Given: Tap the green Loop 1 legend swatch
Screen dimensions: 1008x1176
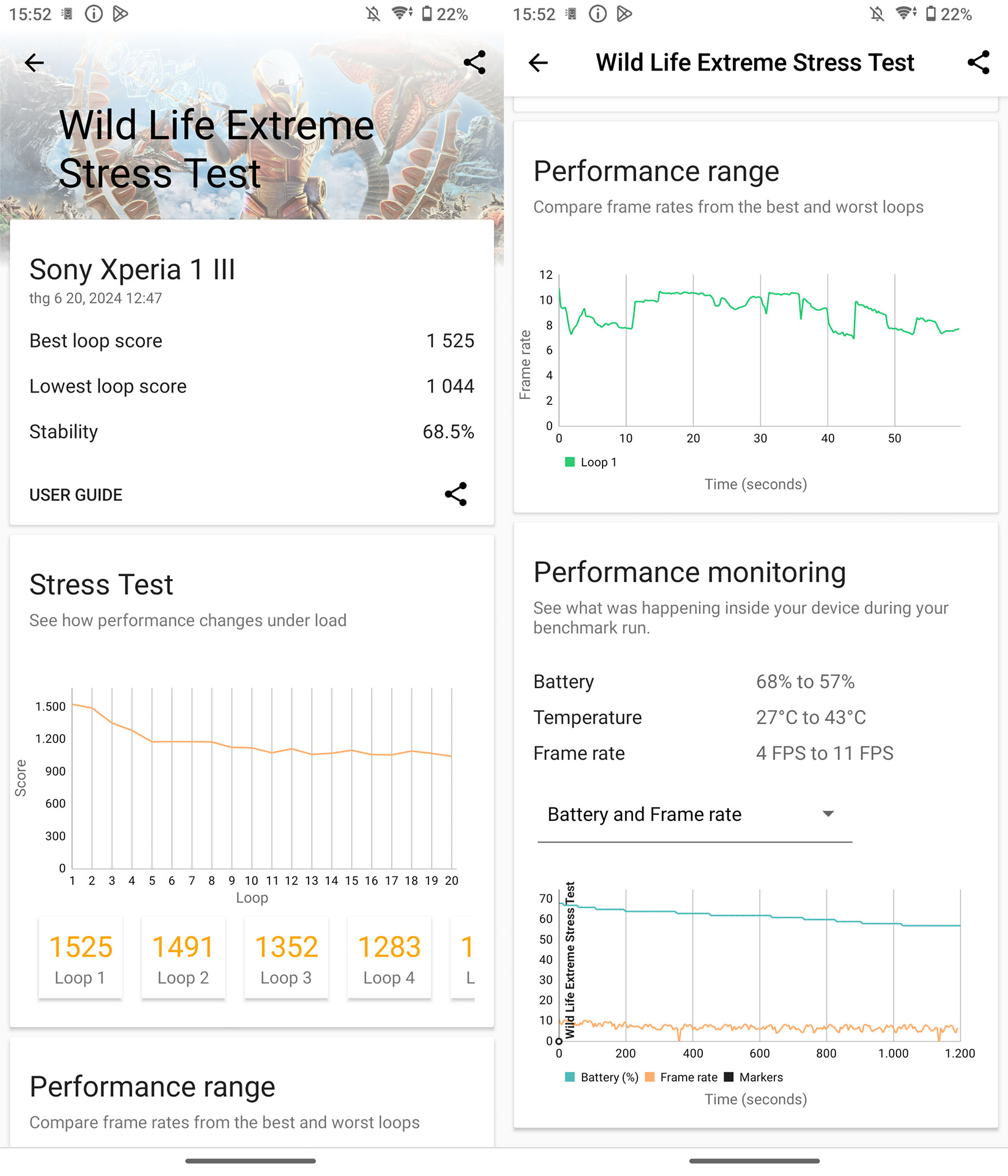Looking at the screenshot, I should 570,462.
